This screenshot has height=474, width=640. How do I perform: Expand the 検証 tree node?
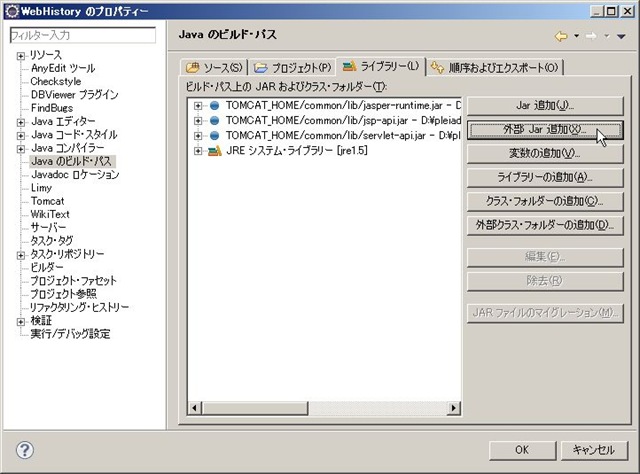pyautogui.click(x=20, y=322)
